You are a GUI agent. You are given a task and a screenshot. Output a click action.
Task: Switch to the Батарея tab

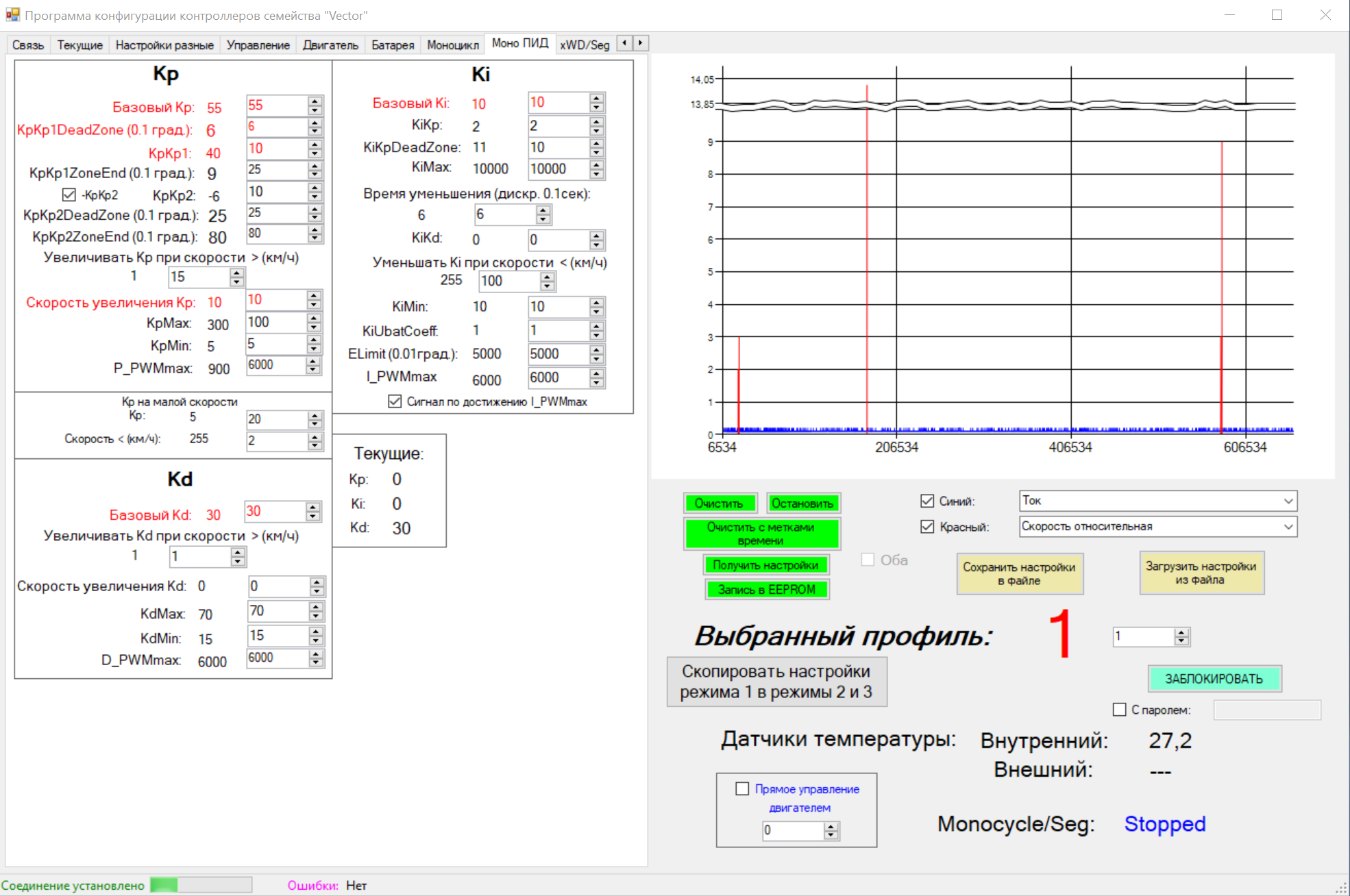pos(393,45)
